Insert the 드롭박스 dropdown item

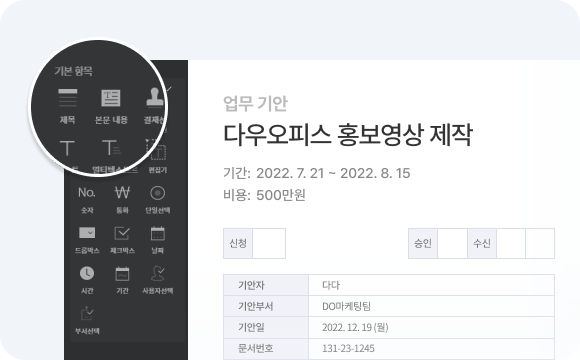(x=87, y=240)
